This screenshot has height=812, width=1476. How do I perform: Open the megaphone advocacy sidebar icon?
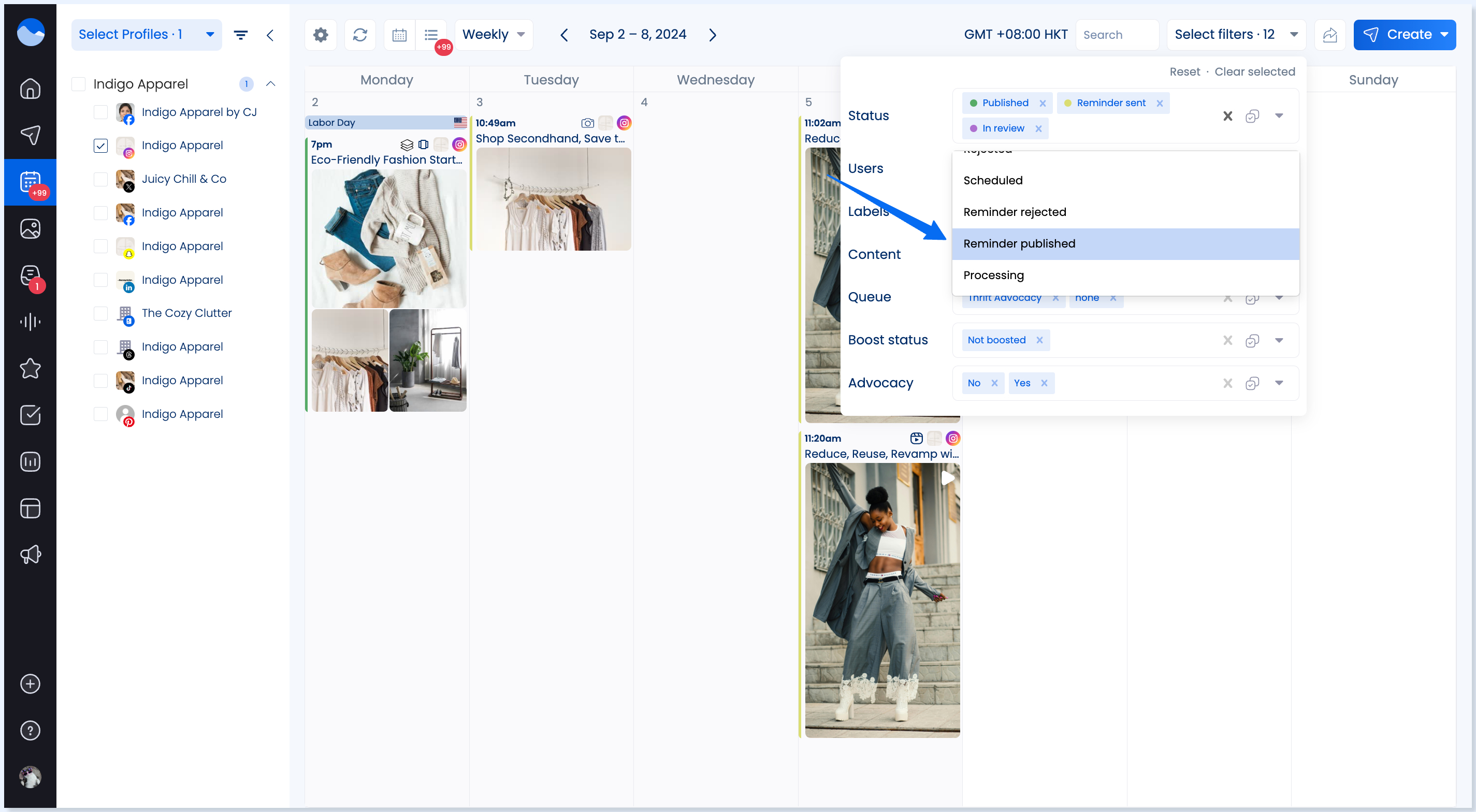(x=31, y=555)
